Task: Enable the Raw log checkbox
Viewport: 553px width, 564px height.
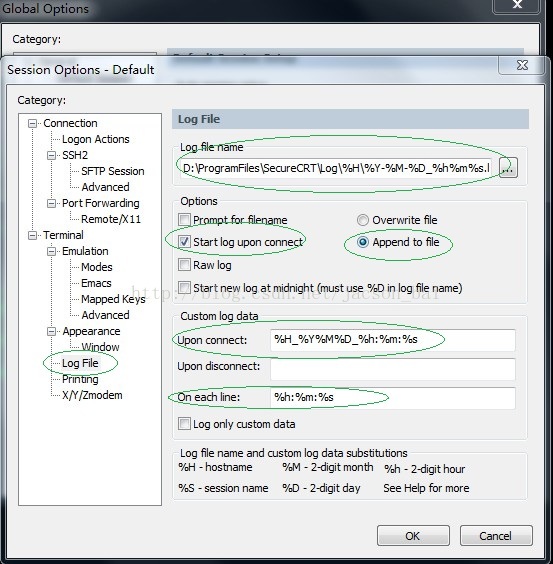Action: [x=184, y=265]
